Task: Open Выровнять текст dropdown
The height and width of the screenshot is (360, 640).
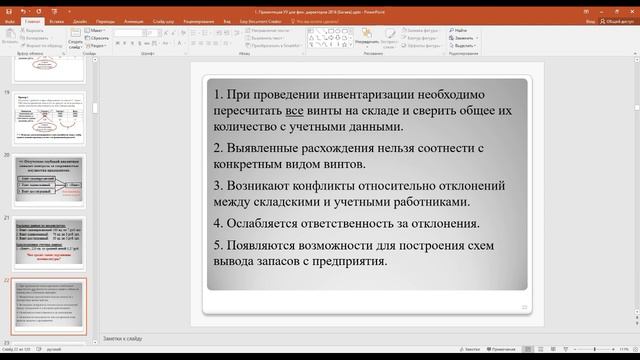Action: [264, 38]
